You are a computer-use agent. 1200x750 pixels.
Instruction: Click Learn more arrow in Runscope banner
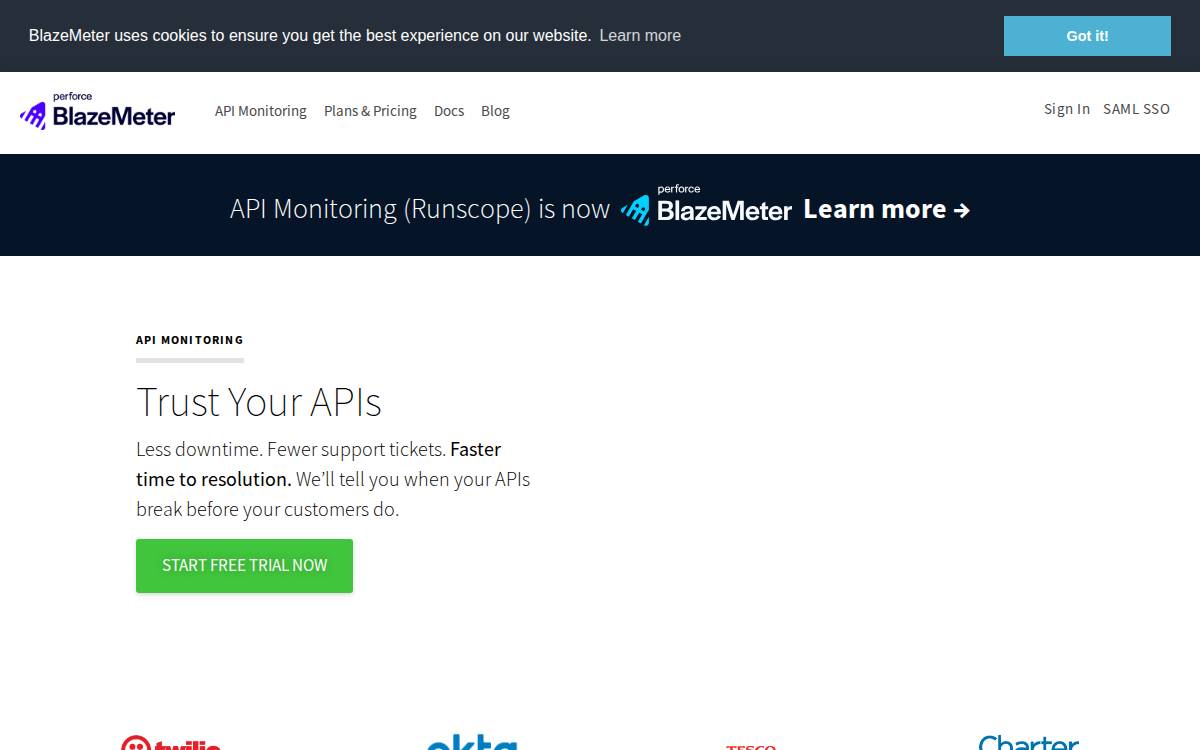coord(887,209)
